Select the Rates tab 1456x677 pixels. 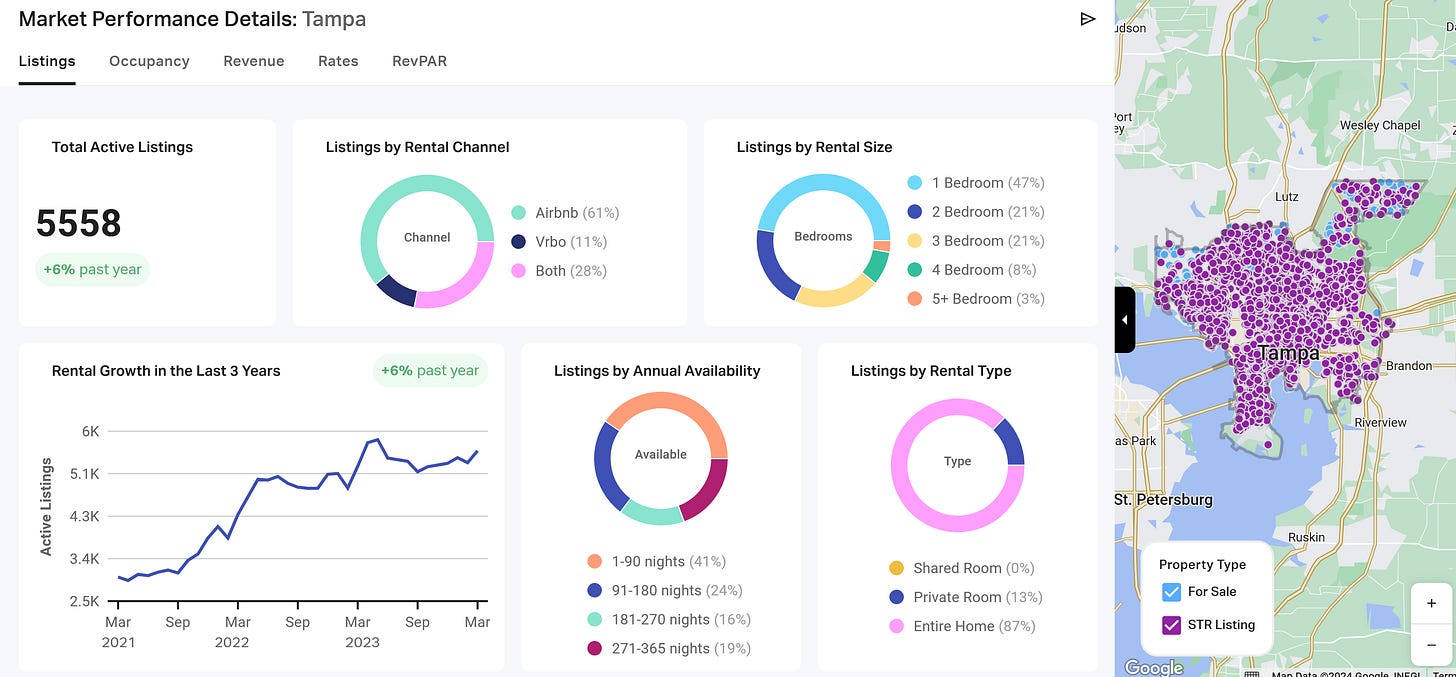tap(338, 61)
